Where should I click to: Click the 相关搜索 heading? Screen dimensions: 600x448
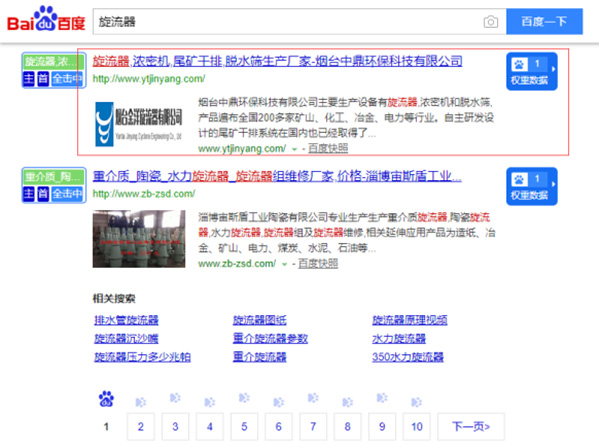[x=114, y=299]
